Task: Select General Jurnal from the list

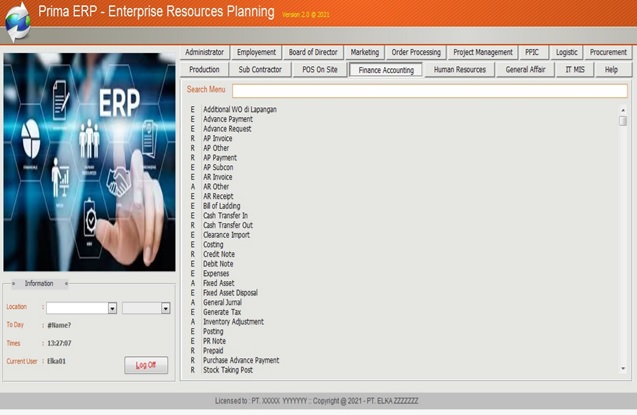Action: pos(224,302)
